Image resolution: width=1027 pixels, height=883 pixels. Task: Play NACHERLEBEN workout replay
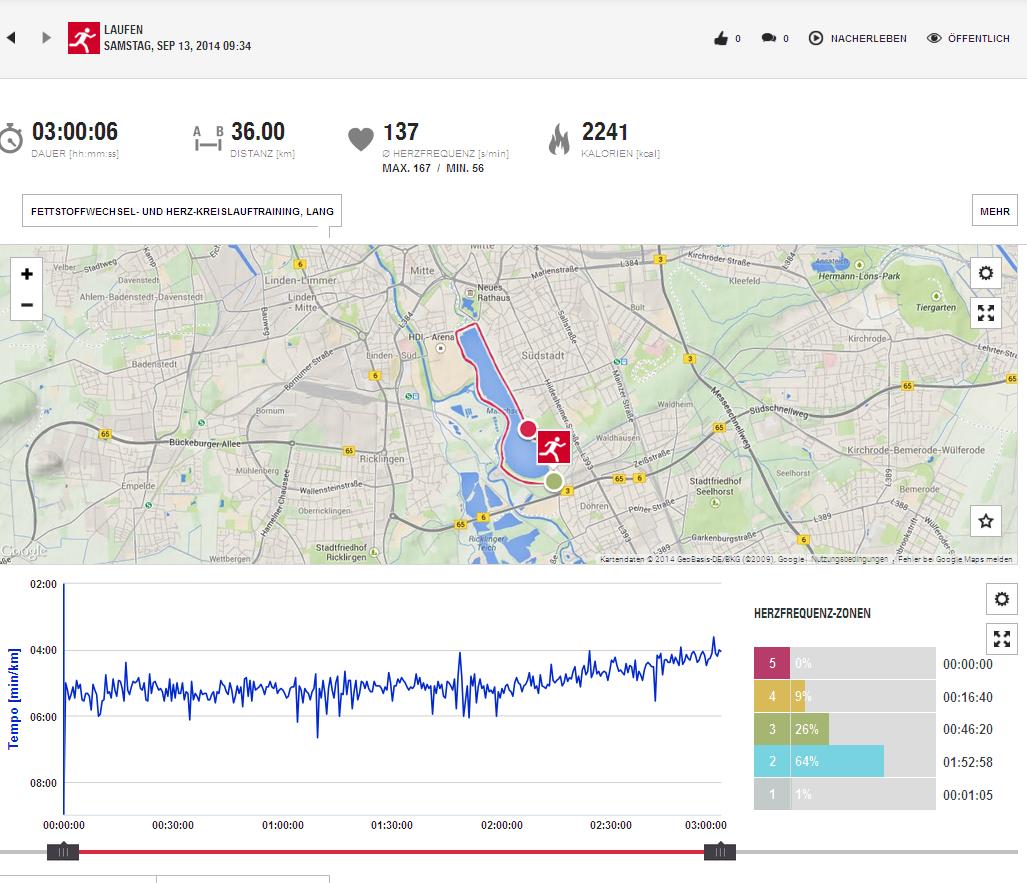(x=857, y=38)
